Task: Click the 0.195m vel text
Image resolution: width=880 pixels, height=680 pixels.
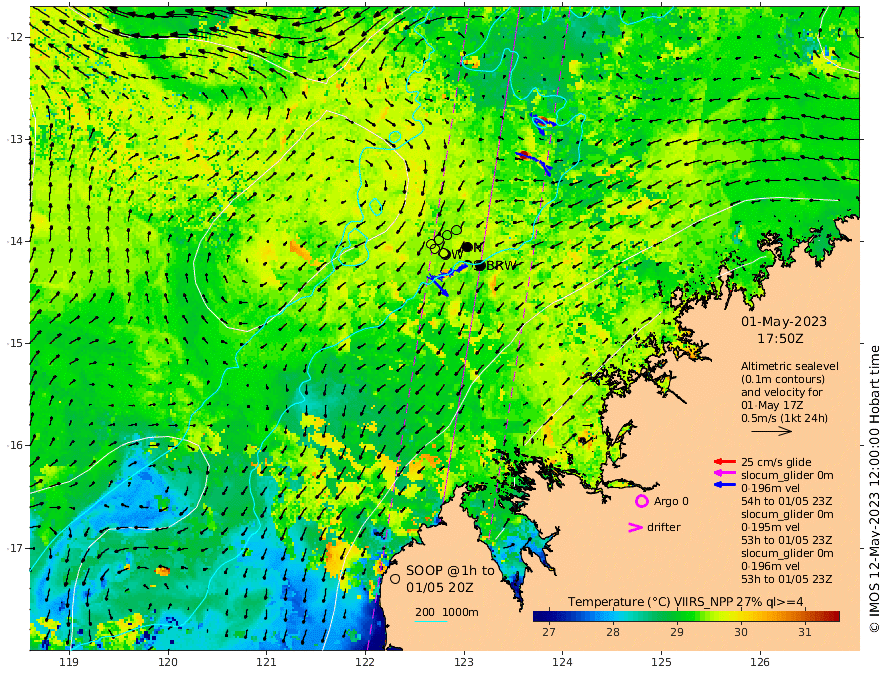Action: (771, 527)
